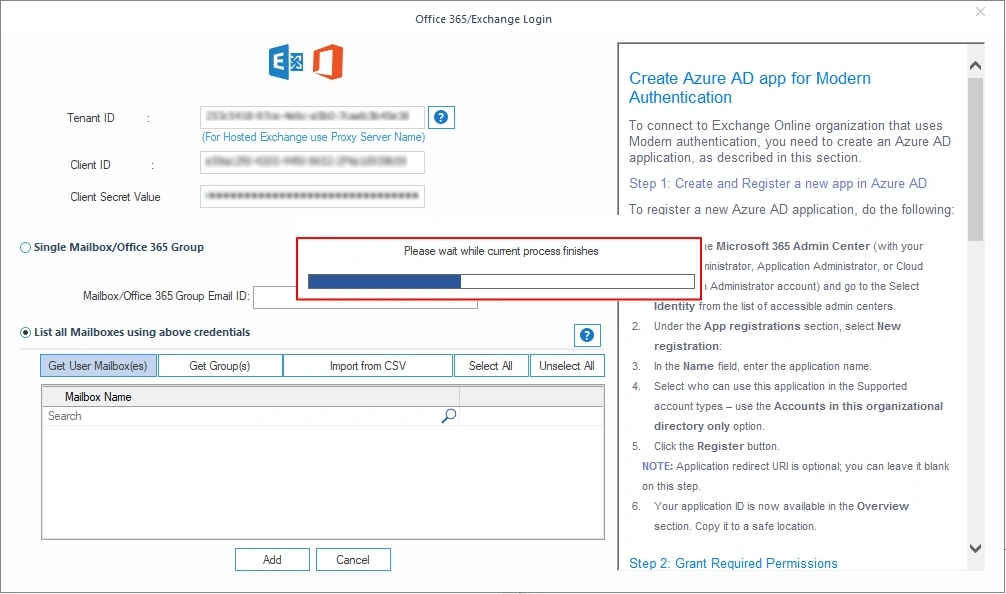This screenshot has height=594, width=1006.
Task: Click the Tenant ID input field
Action: 312,118
